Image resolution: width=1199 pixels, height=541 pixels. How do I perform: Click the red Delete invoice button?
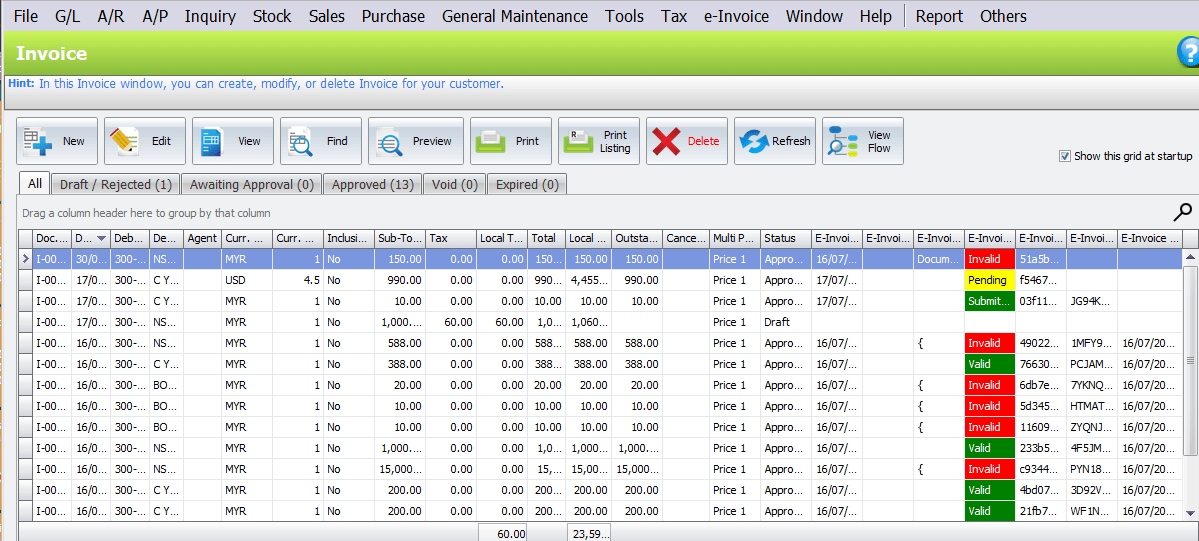tap(687, 141)
